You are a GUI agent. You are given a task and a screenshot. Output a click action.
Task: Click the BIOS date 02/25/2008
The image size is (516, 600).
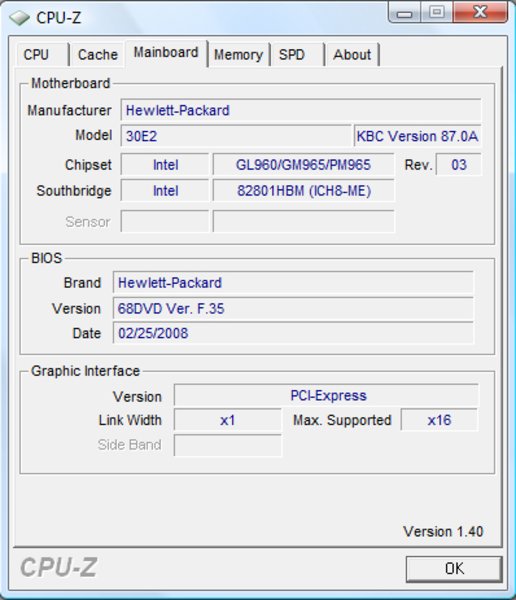coord(293,333)
